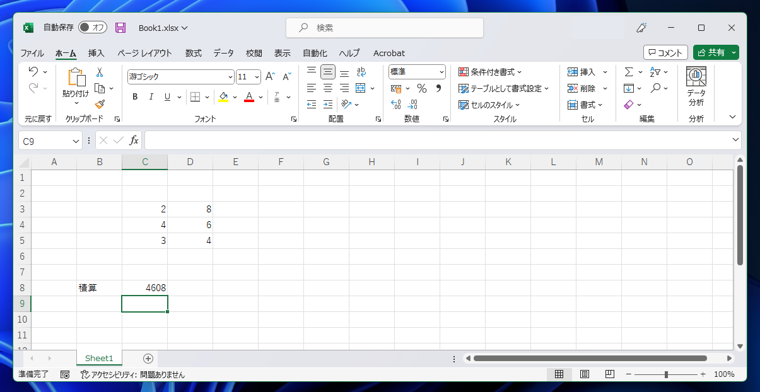
Task: Decrease font size with the smaller A
Action: coord(286,77)
